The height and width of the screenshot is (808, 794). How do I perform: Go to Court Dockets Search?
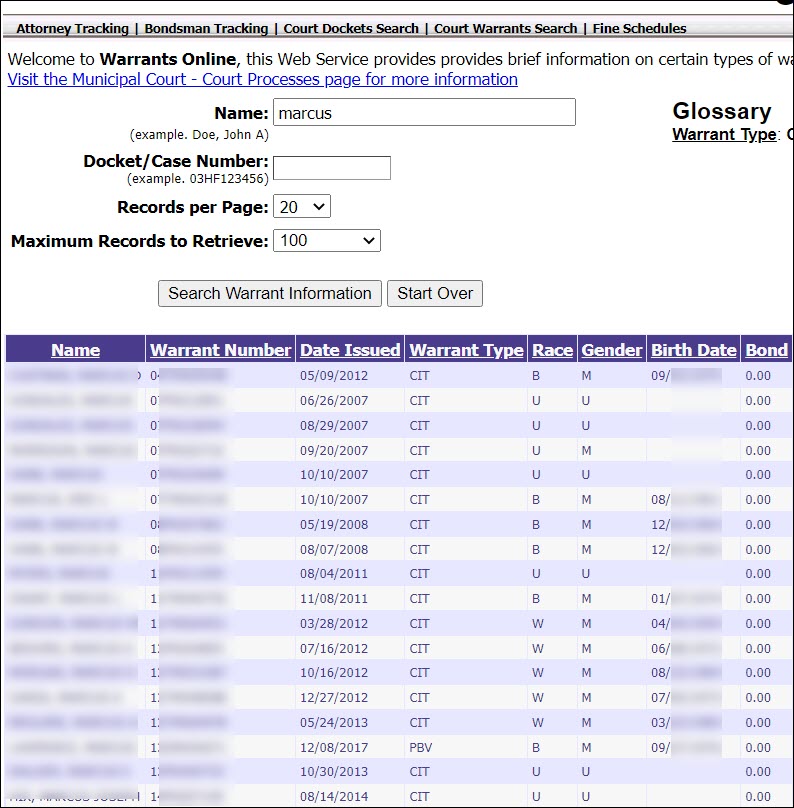[x=351, y=28]
